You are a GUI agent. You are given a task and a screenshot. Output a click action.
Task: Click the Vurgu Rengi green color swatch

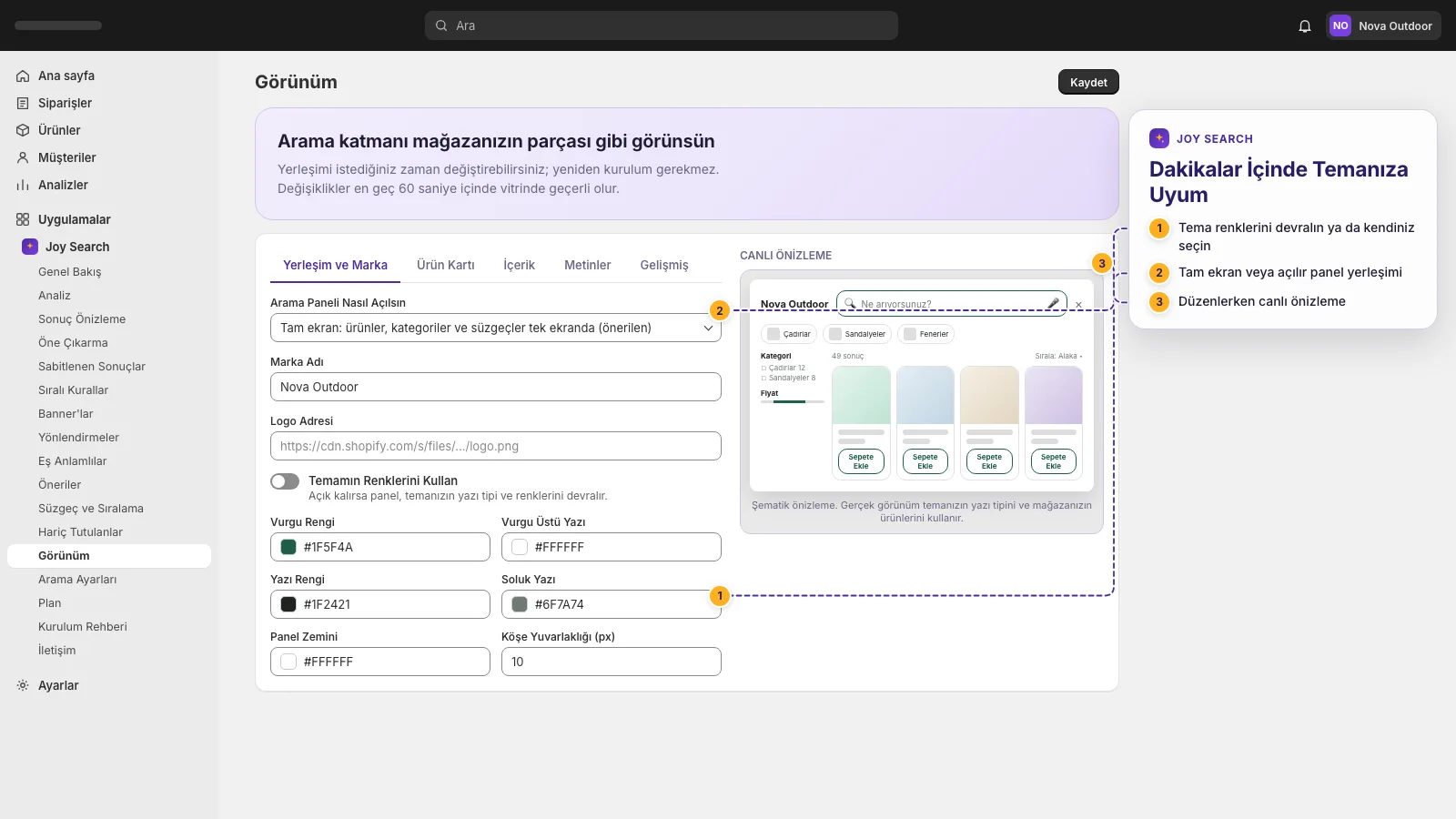[288, 547]
